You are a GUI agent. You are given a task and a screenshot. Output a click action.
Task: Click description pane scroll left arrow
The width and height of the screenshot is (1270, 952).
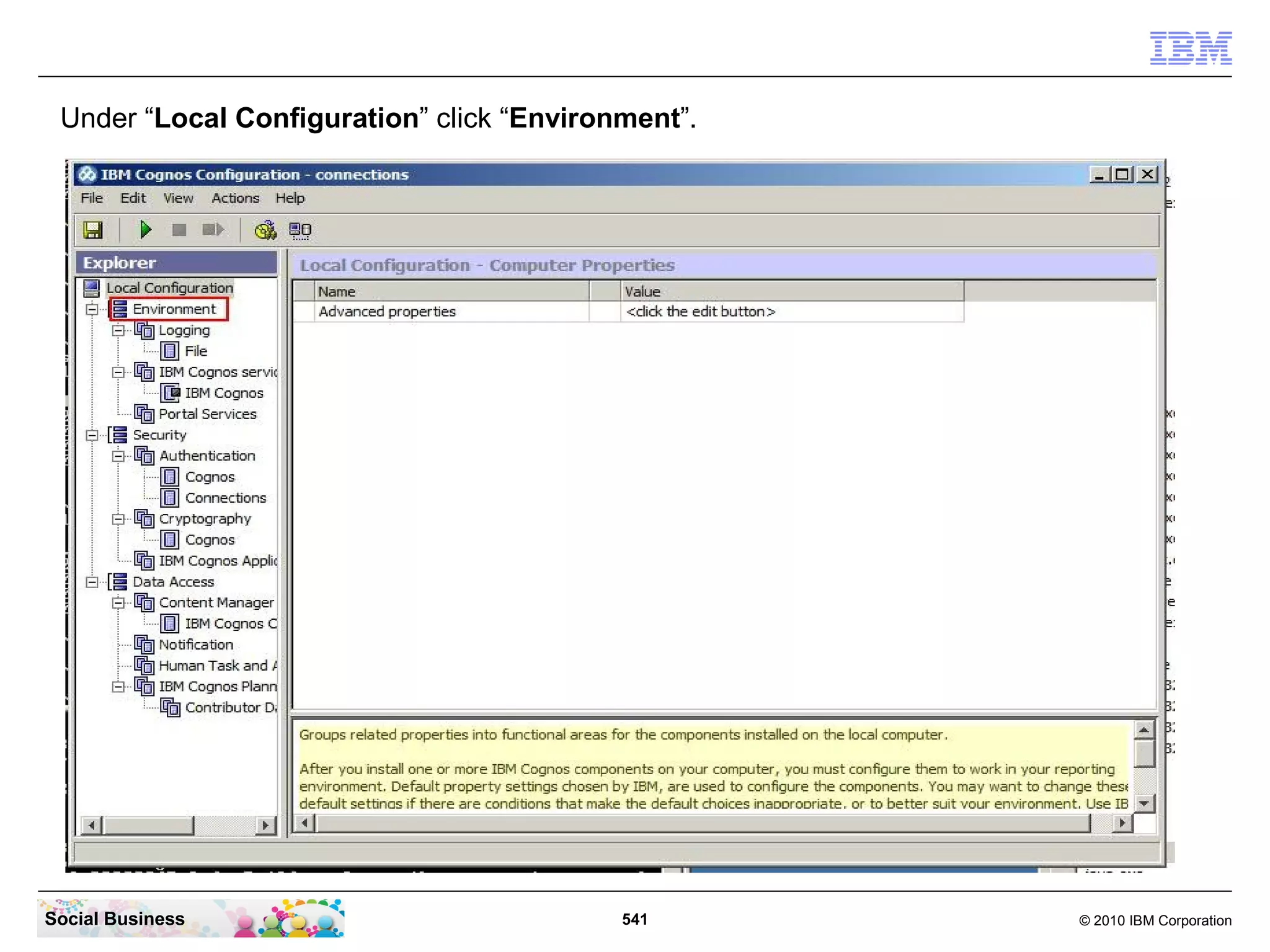pos(304,824)
